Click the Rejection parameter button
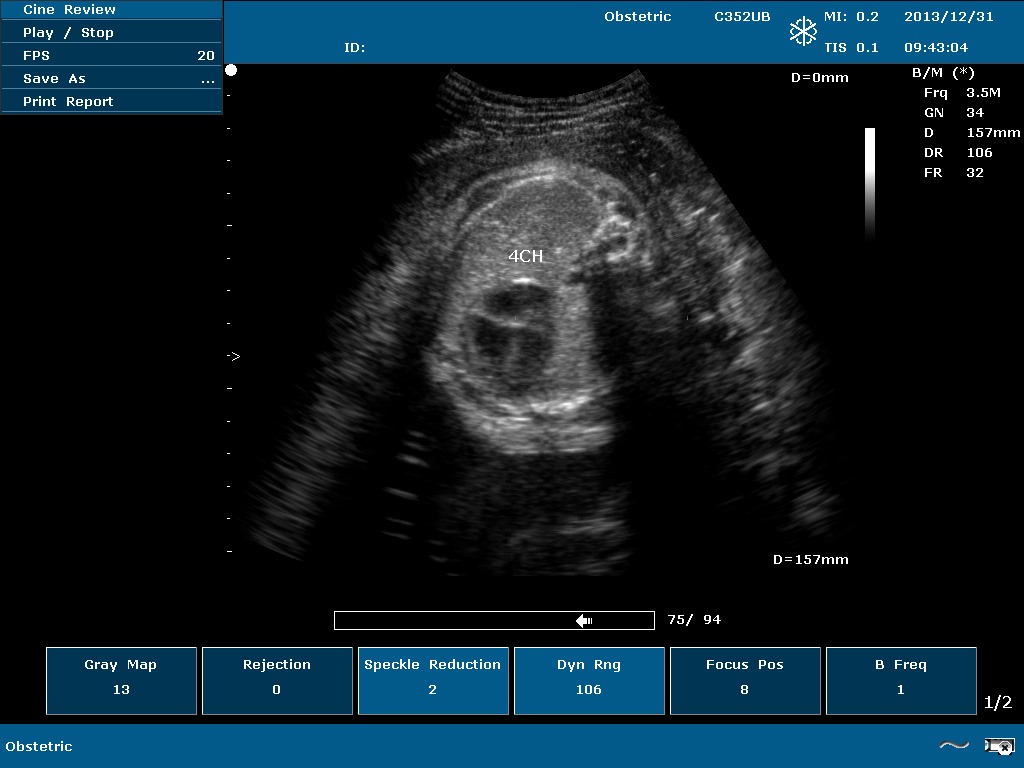1024x768 pixels. (x=277, y=681)
